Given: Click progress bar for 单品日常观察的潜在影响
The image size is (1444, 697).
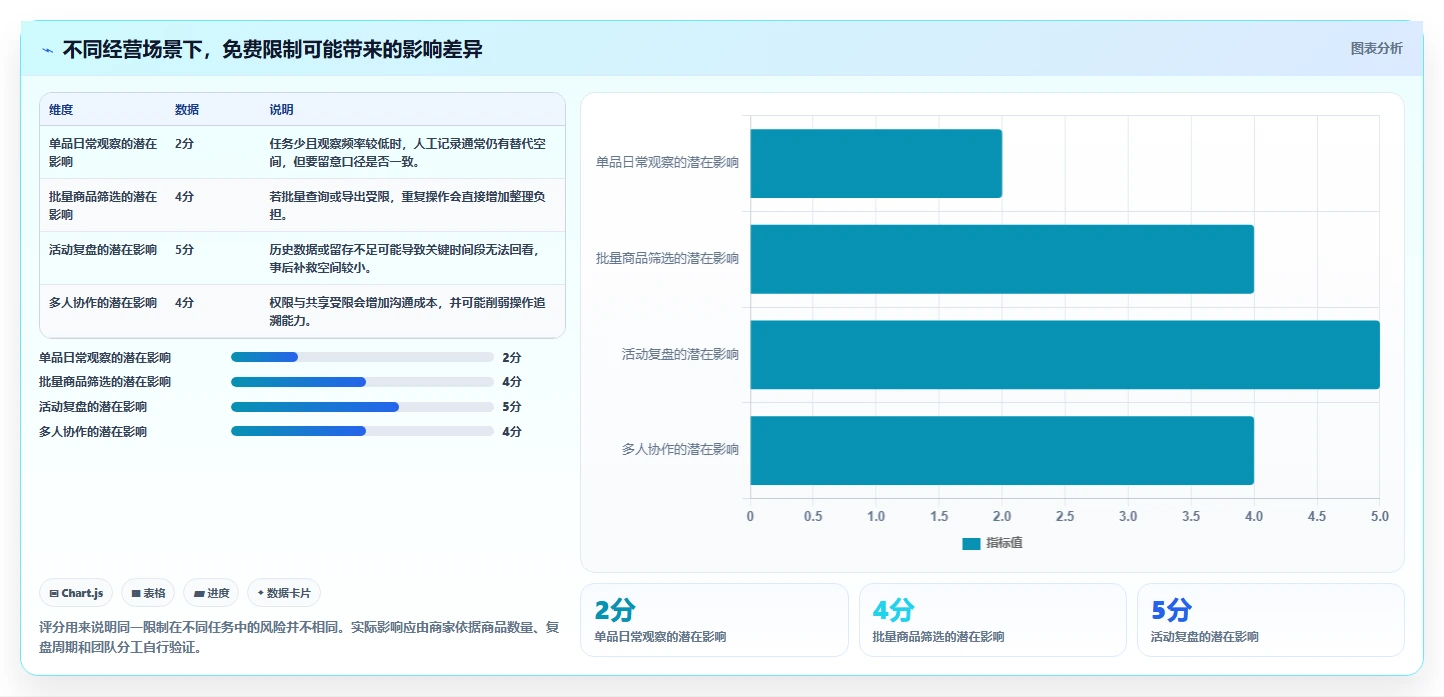Looking at the screenshot, I should tap(362, 357).
